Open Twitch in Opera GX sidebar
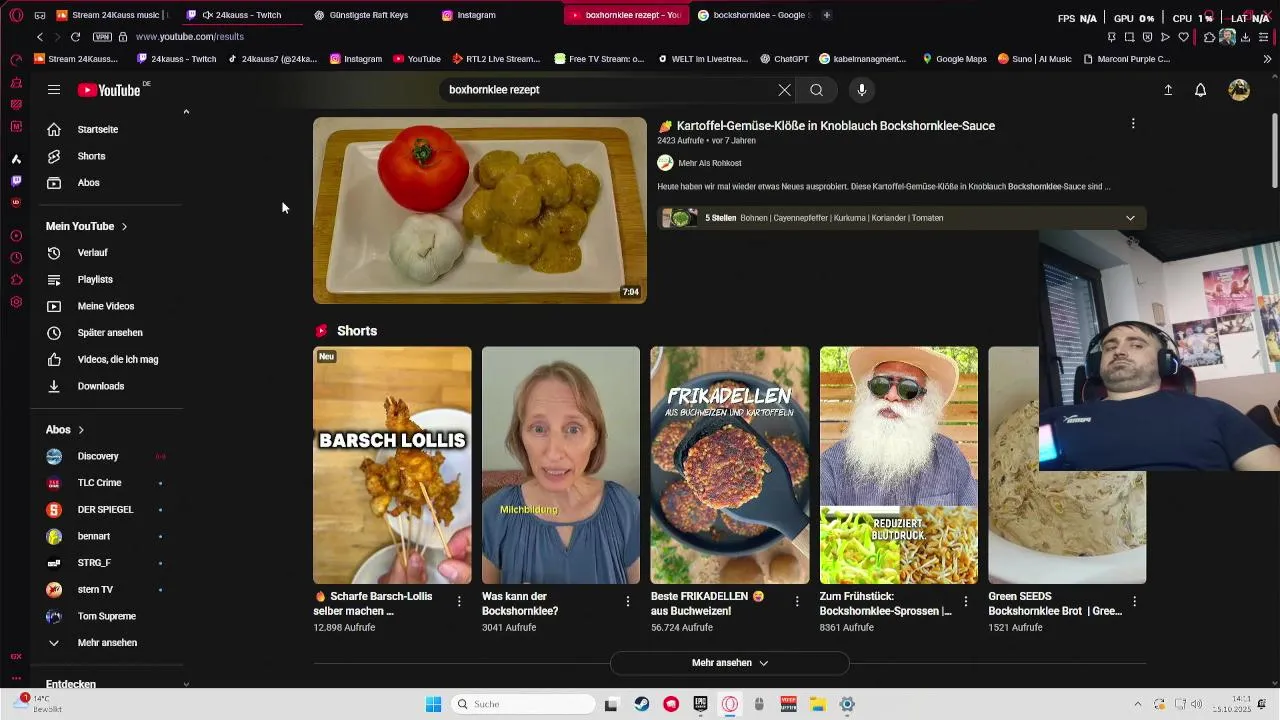 coord(16,181)
